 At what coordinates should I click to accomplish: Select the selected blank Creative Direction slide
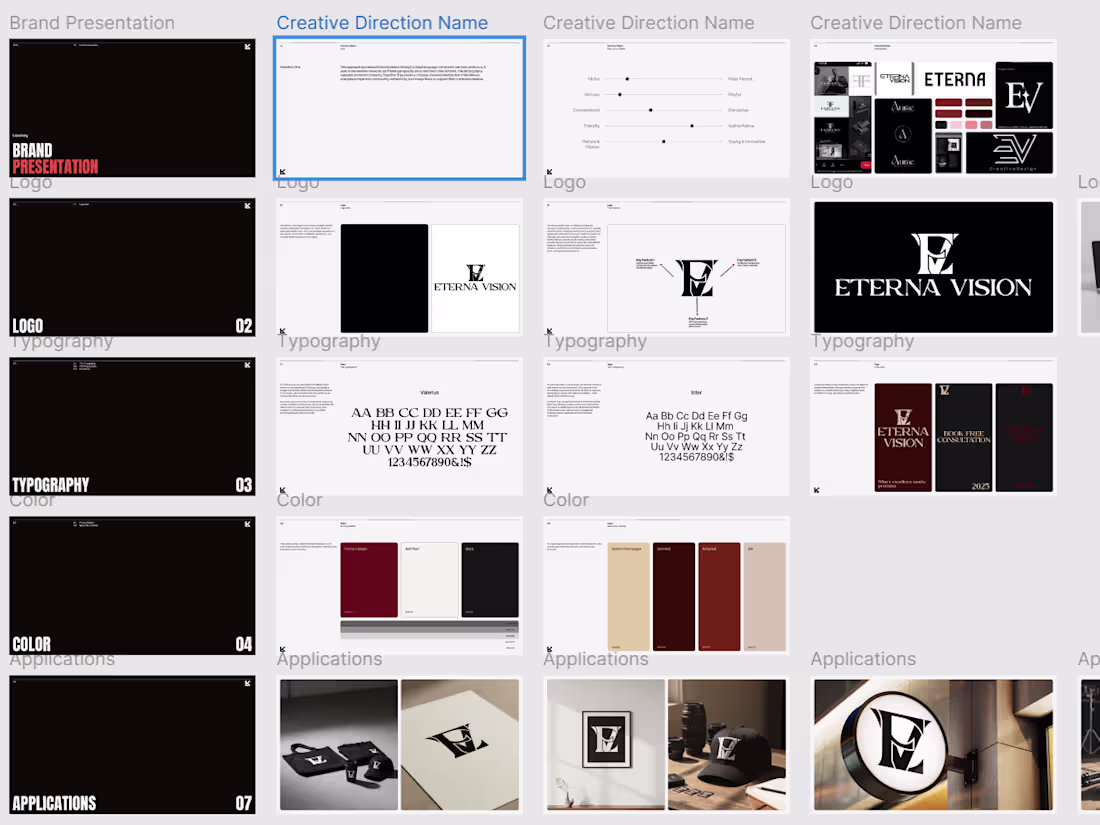coord(399,108)
